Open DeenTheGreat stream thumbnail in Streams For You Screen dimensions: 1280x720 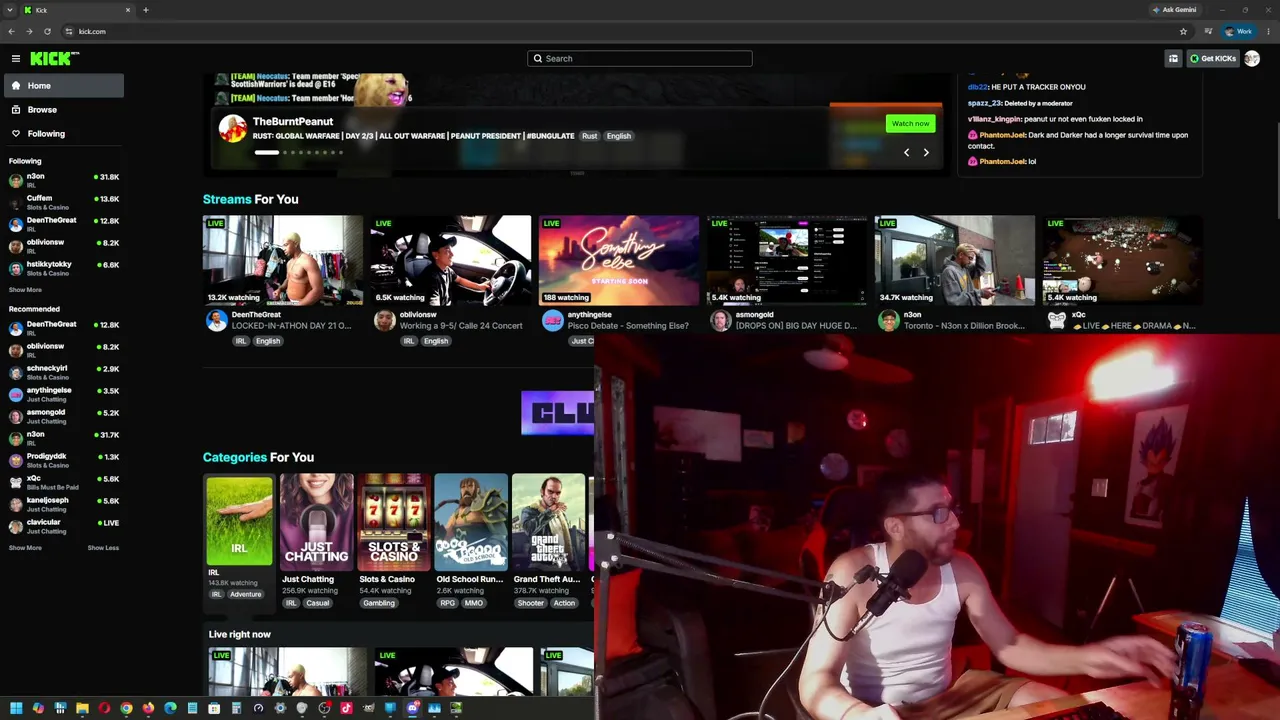tap(283, 260)
